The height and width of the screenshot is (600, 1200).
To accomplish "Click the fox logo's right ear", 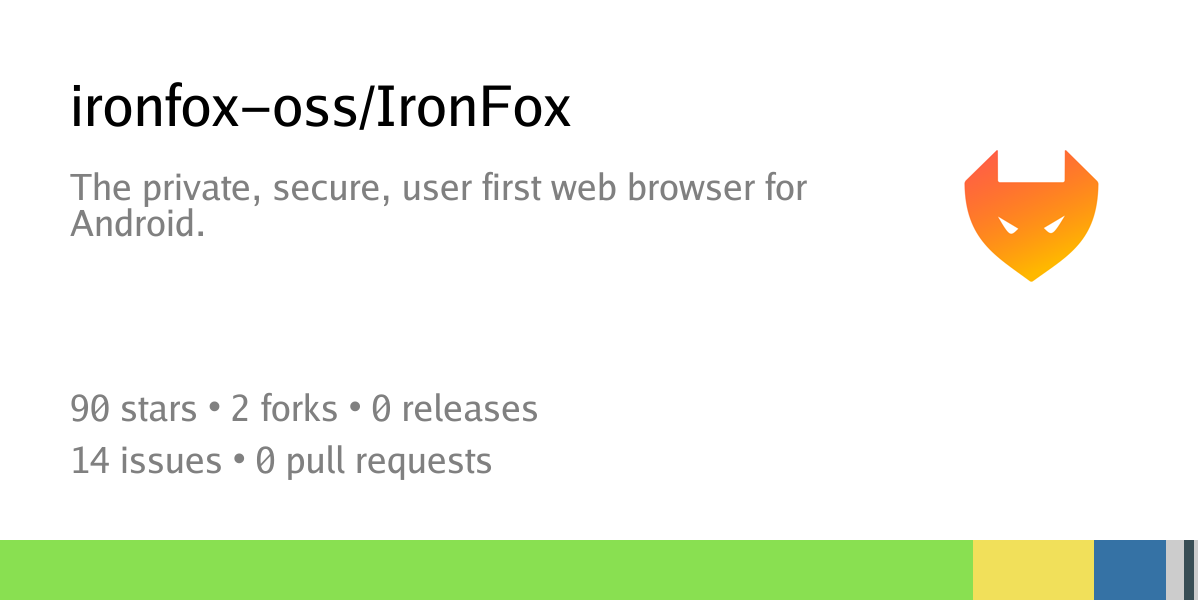I will [1079, 165].
